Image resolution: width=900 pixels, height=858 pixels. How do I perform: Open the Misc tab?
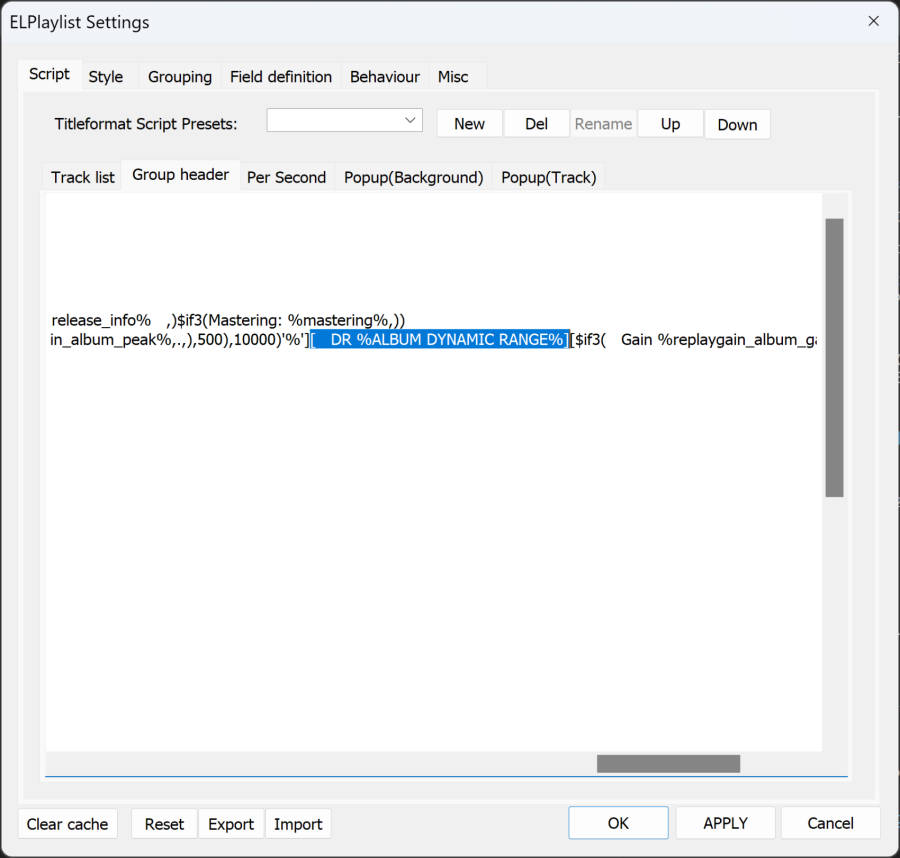tap(453, 76)
